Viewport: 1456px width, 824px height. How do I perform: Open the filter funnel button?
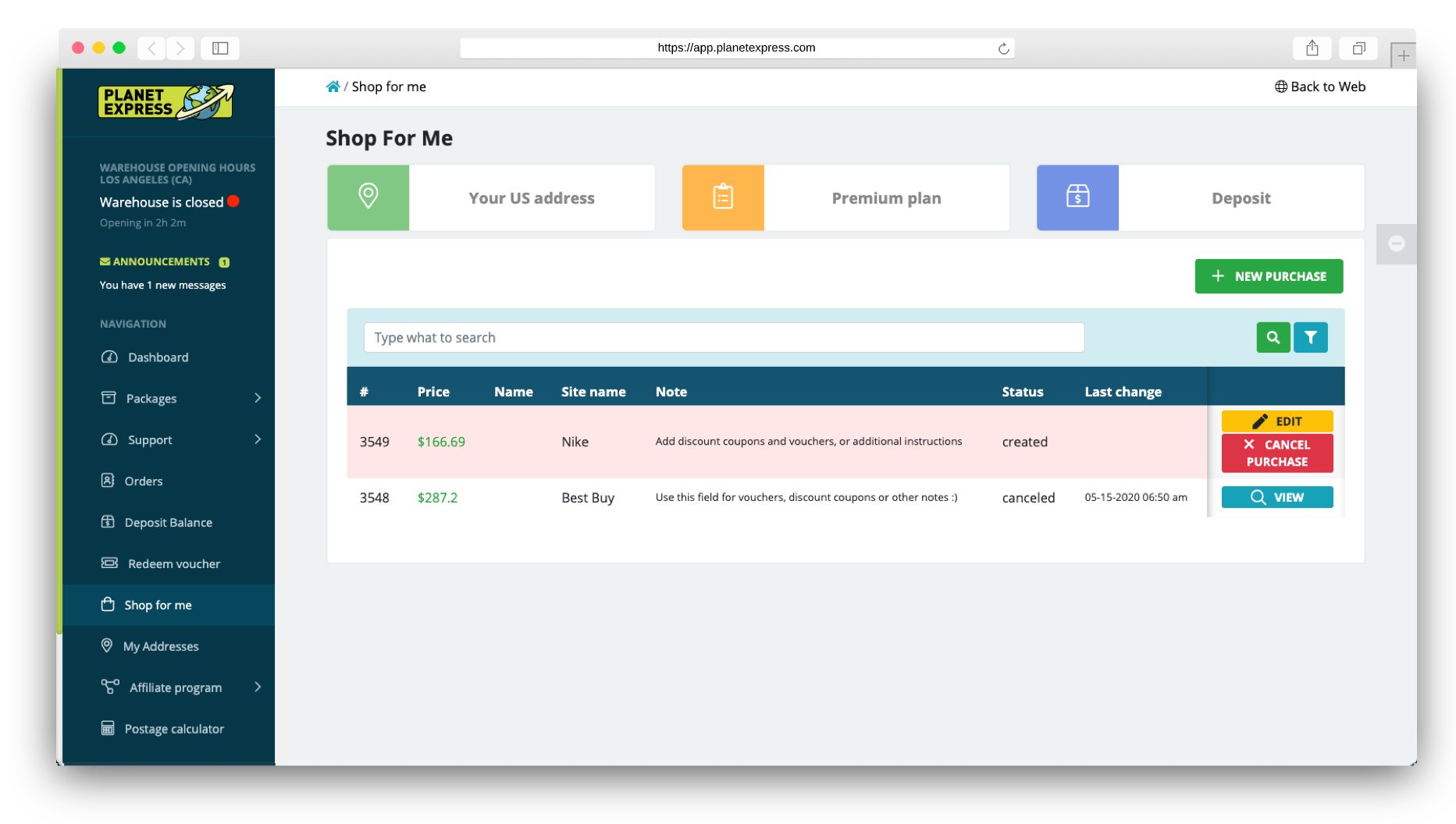click(1310, 338)
